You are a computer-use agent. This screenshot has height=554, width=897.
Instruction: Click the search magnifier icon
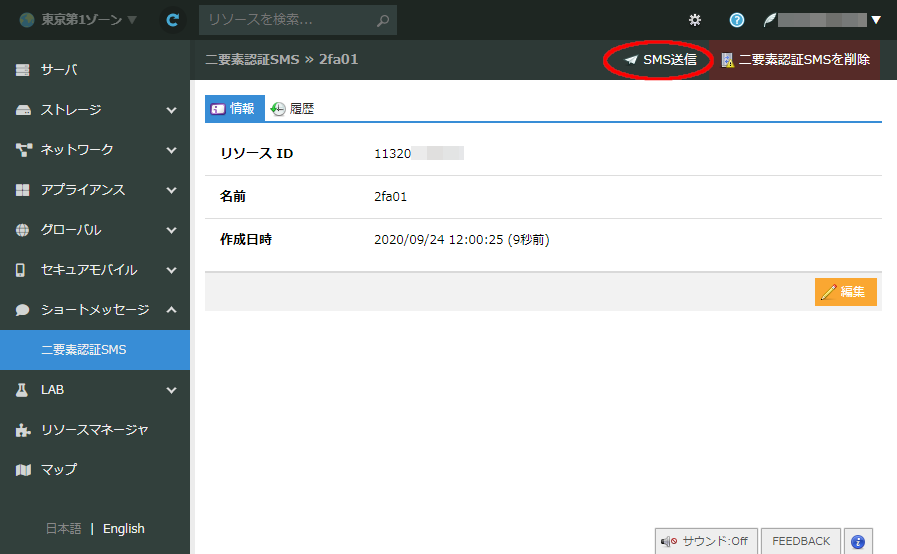pos(382,20)
